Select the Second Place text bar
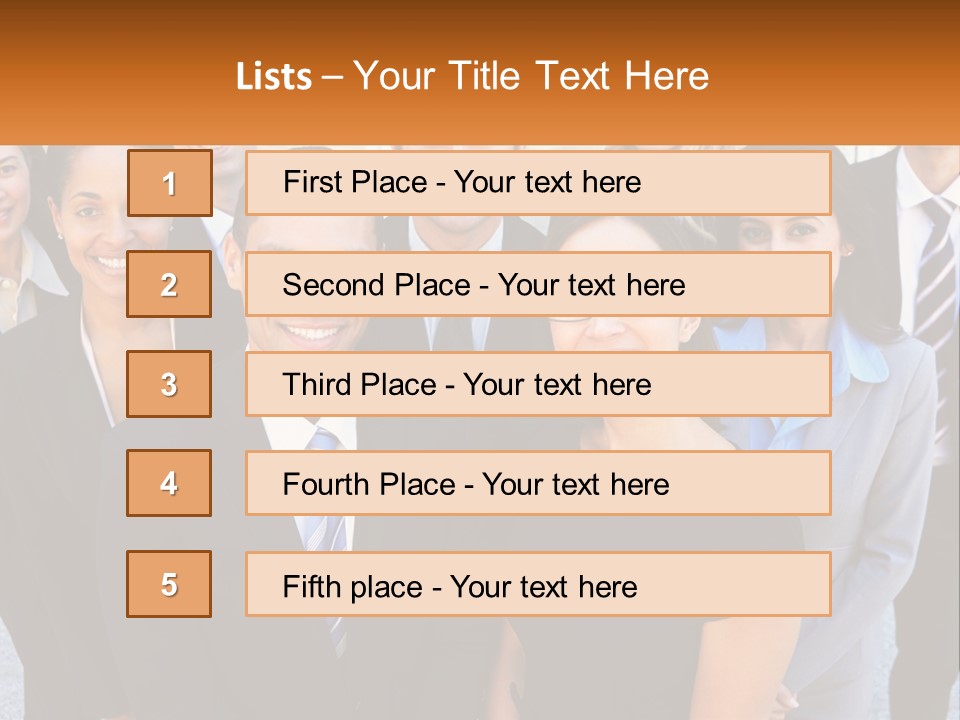This screenshot has height=720, width=960. point(538,284)
